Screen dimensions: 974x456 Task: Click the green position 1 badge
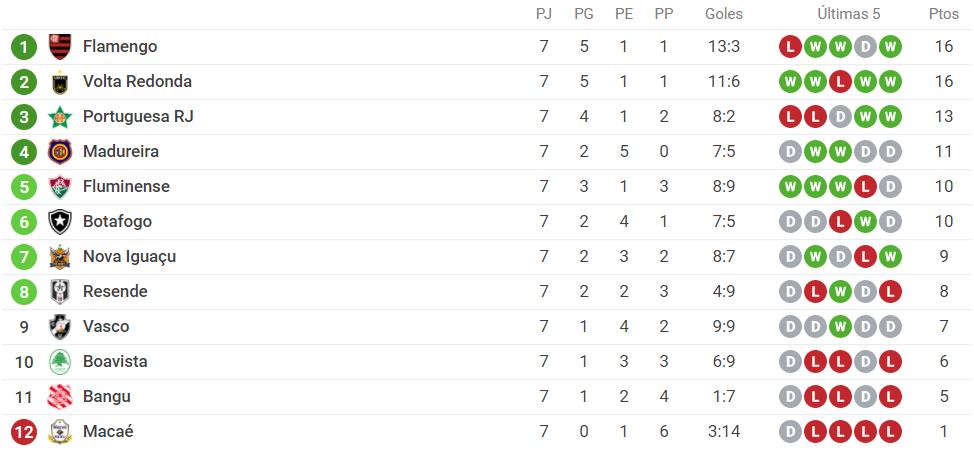coord(24,47)
